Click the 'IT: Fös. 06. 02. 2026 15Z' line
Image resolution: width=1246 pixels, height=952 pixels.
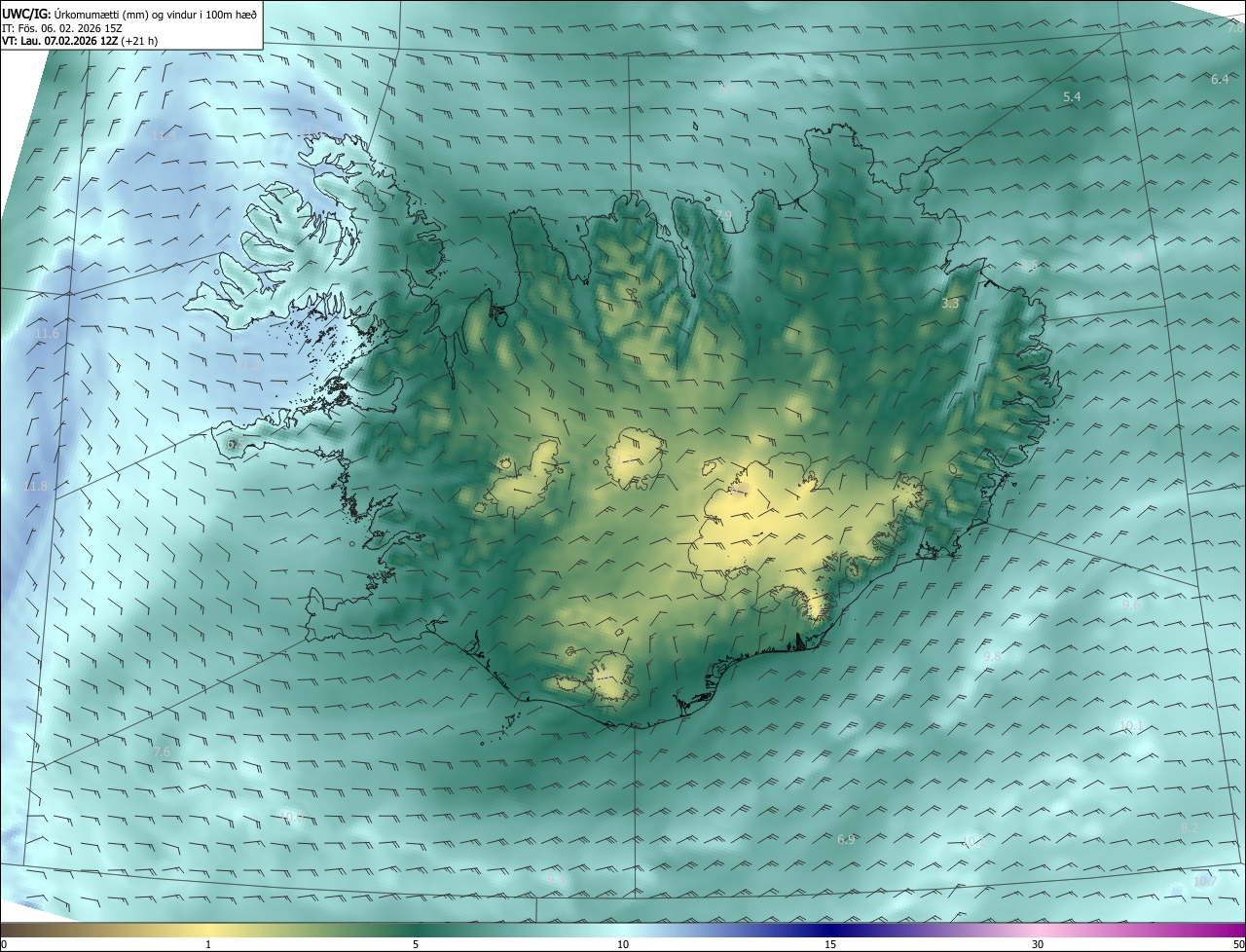(x=61, y=28)
